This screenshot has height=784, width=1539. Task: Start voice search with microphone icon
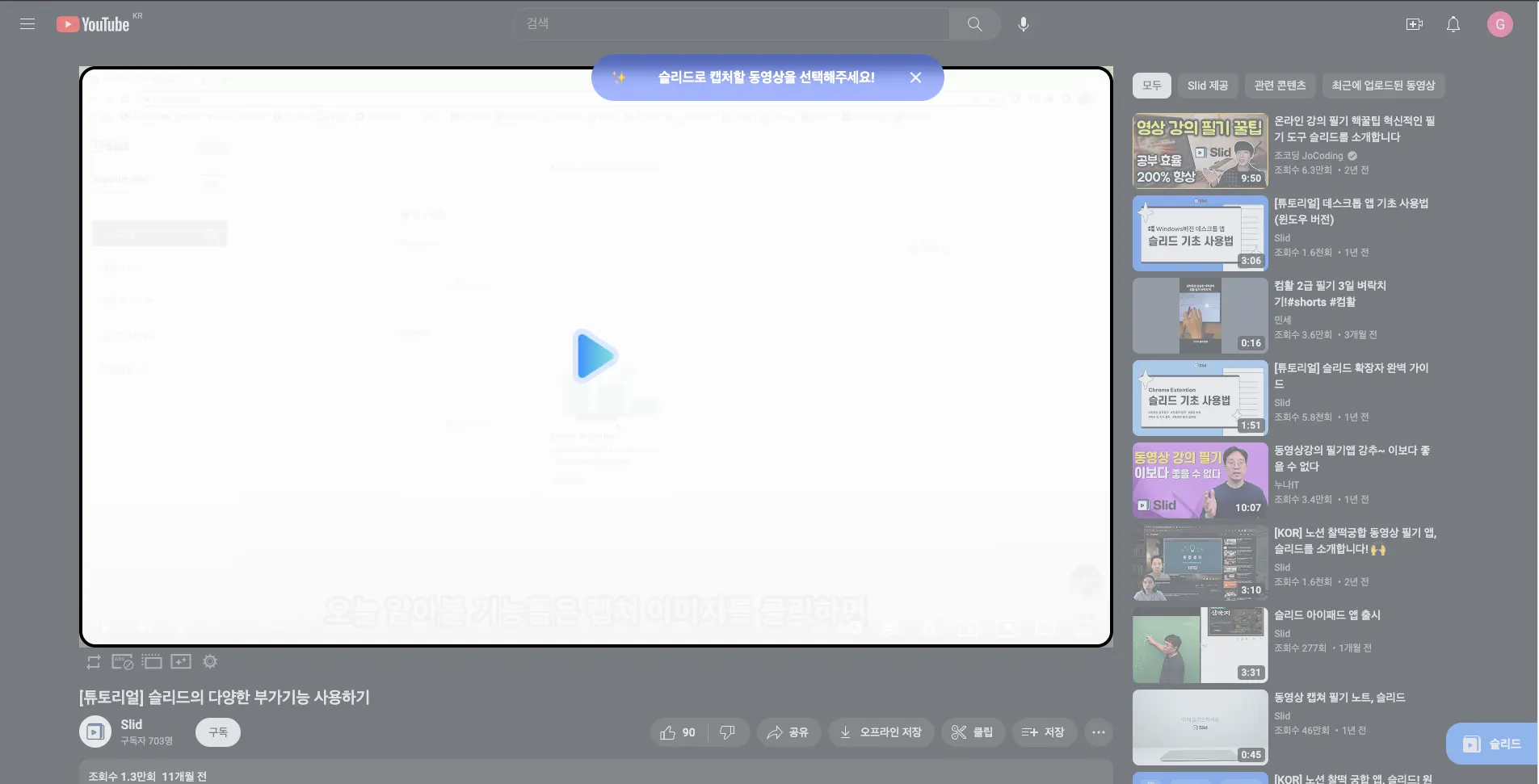1024,24
